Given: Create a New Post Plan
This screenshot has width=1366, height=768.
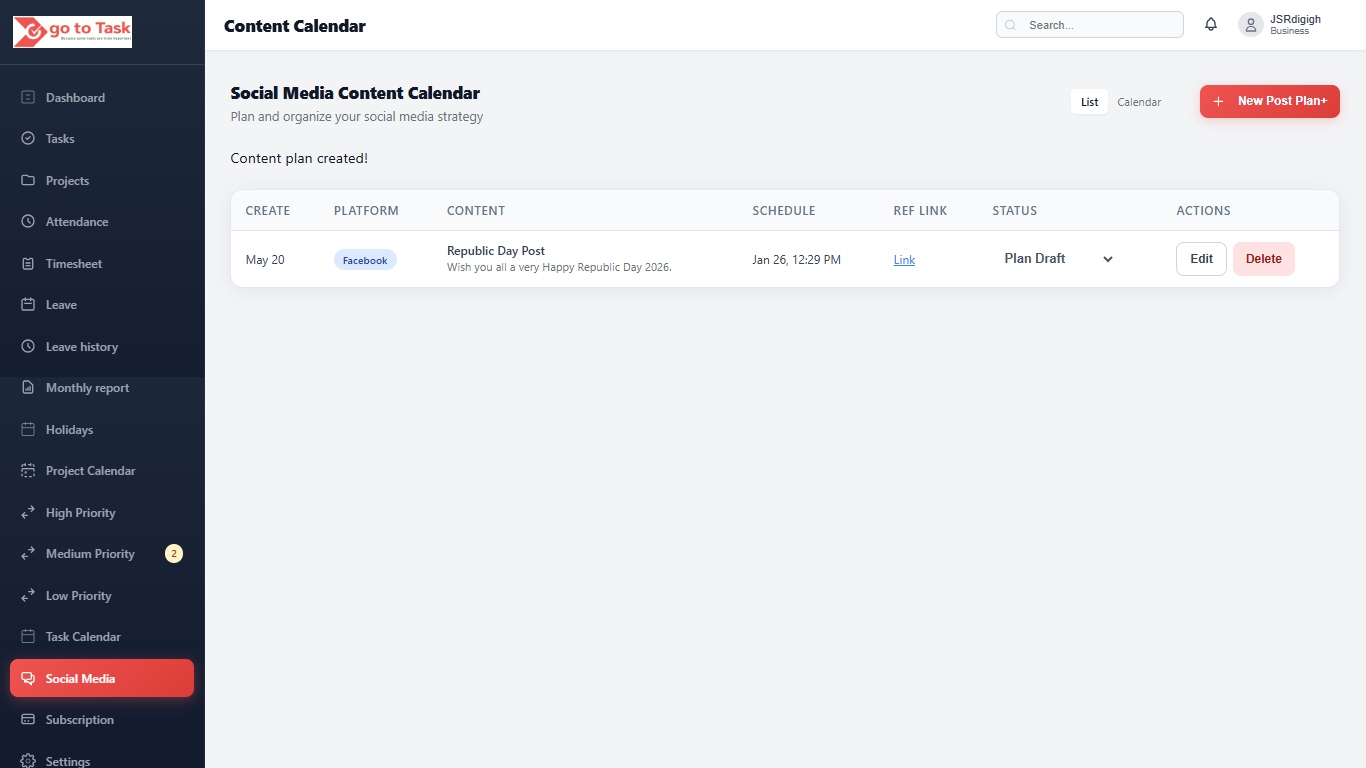Looking at the screenshot, I should [x=1270, y=101].
